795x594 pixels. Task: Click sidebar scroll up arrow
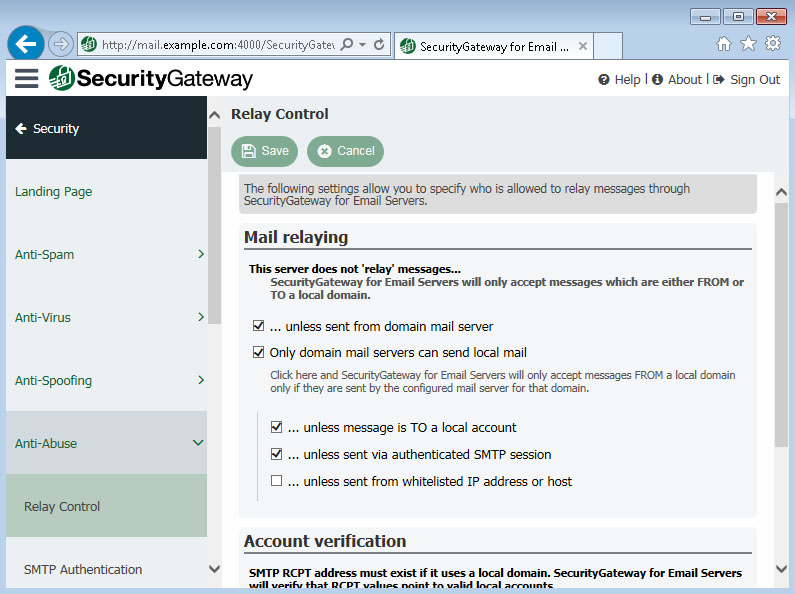point(214,115)
